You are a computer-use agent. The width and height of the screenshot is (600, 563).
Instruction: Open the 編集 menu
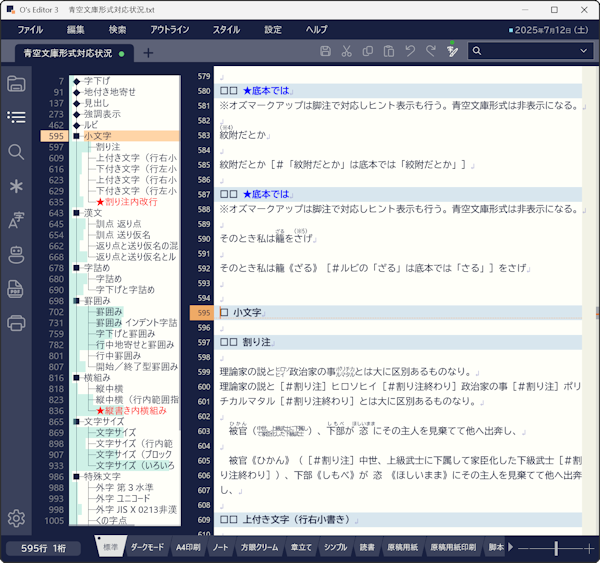click(x=75, y=30)
